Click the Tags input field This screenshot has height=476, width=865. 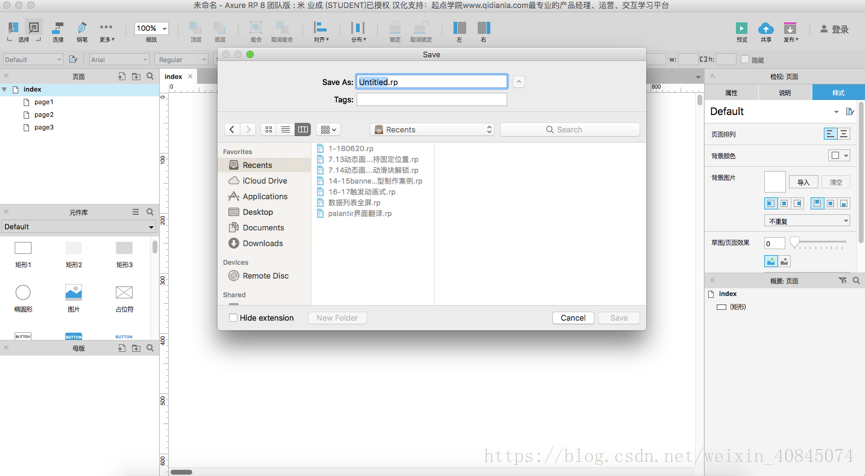(x=431, y=99)
